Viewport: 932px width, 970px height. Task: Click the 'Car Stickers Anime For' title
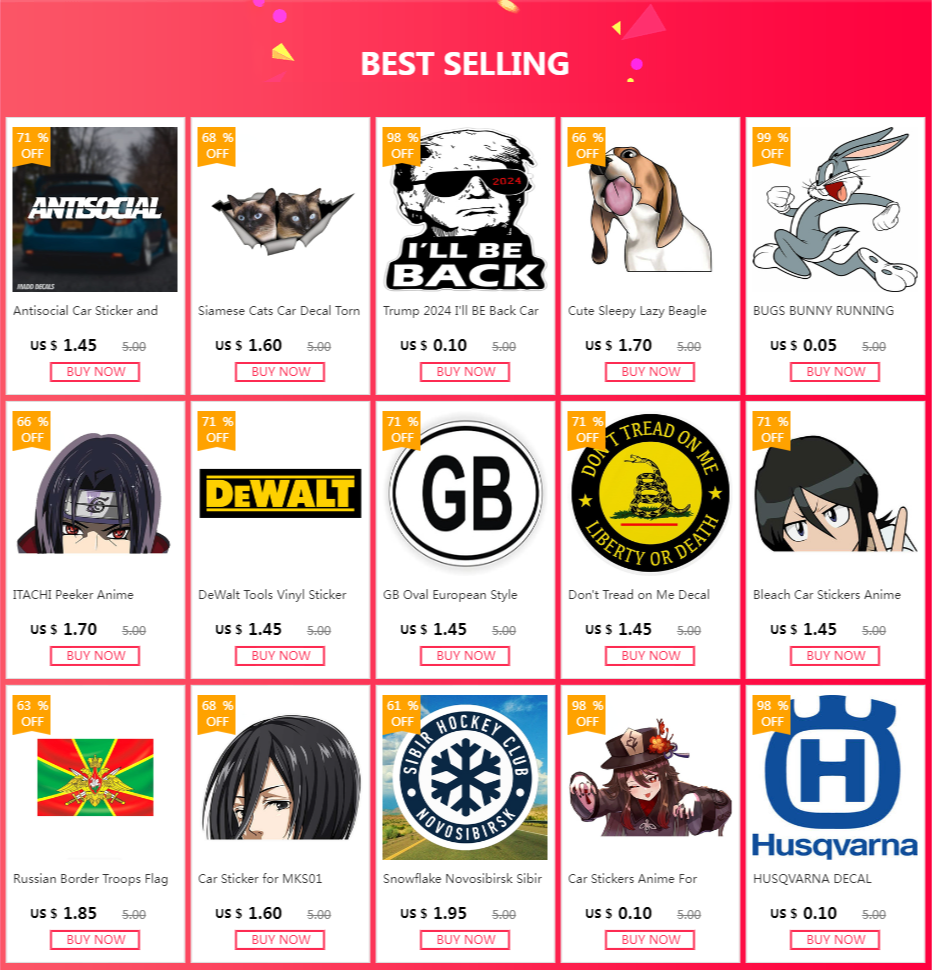(x=632, y=878)
